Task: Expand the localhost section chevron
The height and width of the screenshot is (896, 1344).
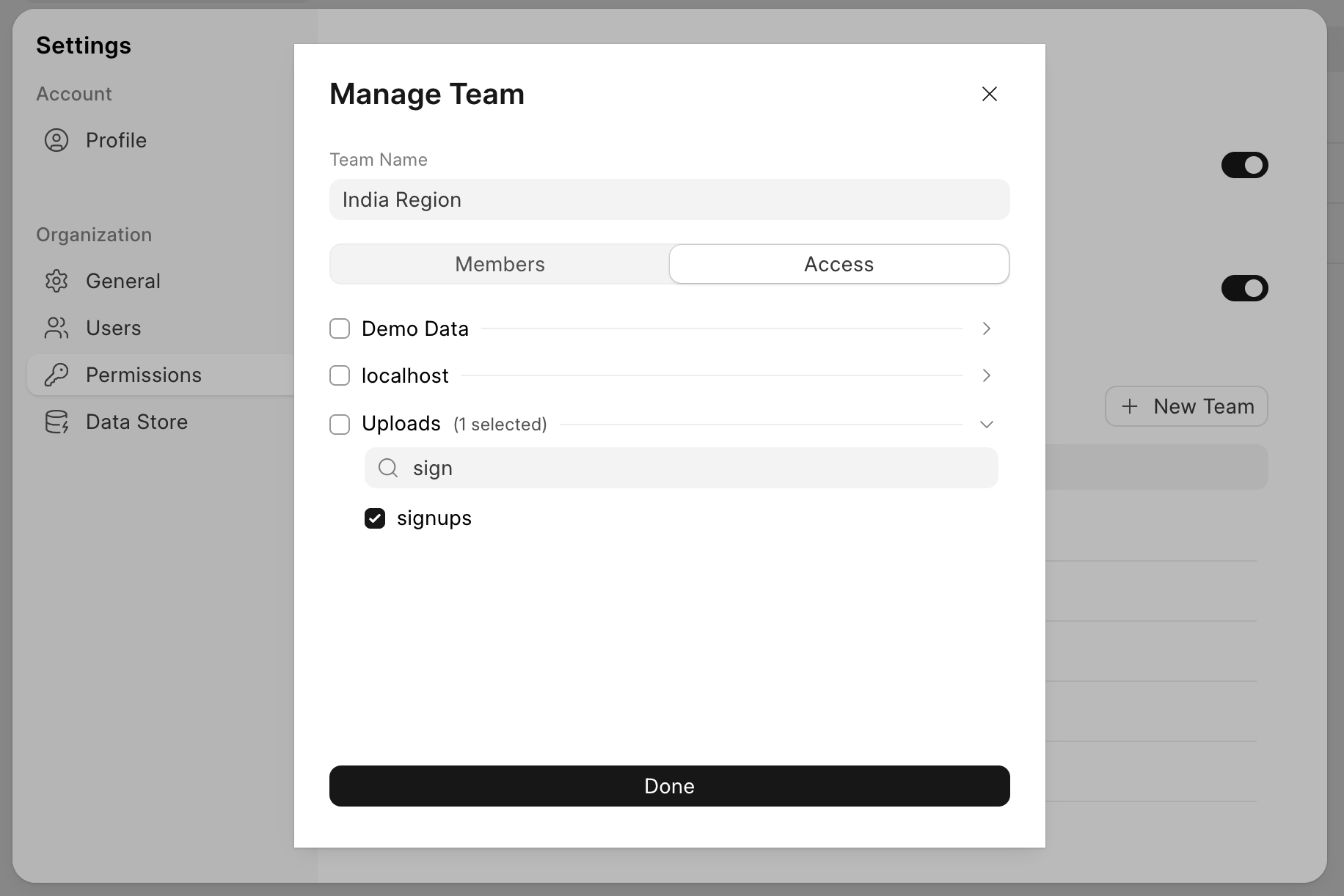Action: [986, 375]
